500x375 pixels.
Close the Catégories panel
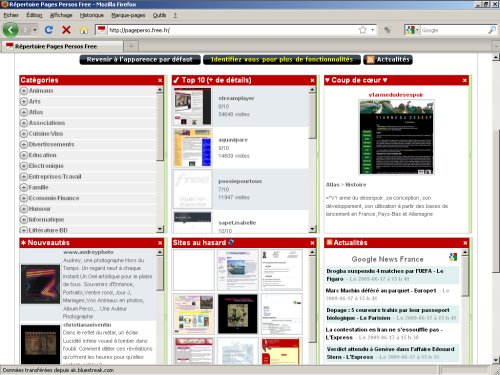click(x=160, y=80)
